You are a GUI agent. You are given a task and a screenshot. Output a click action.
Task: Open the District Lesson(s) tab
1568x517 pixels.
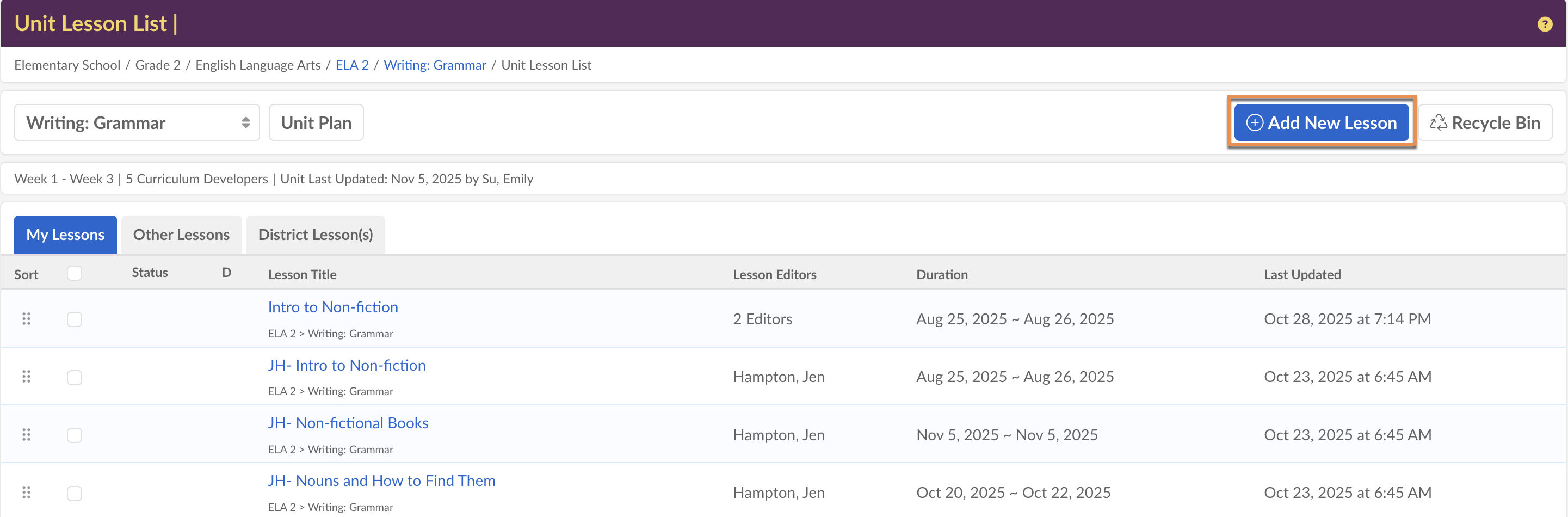pos(316,235)
